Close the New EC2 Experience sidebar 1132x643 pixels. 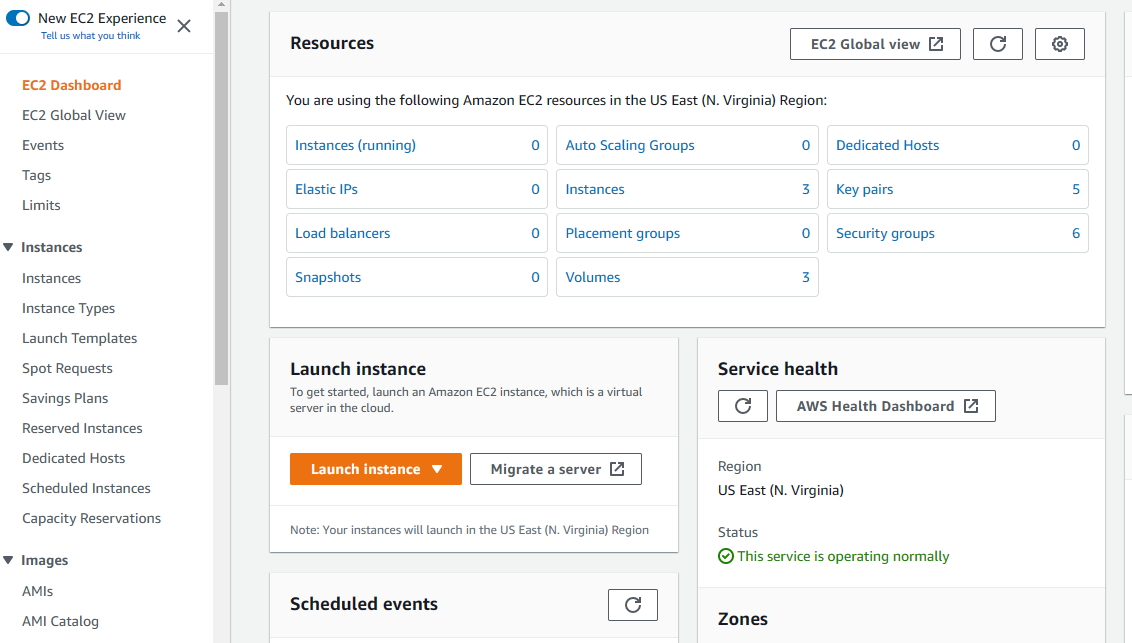coord(184,26)
